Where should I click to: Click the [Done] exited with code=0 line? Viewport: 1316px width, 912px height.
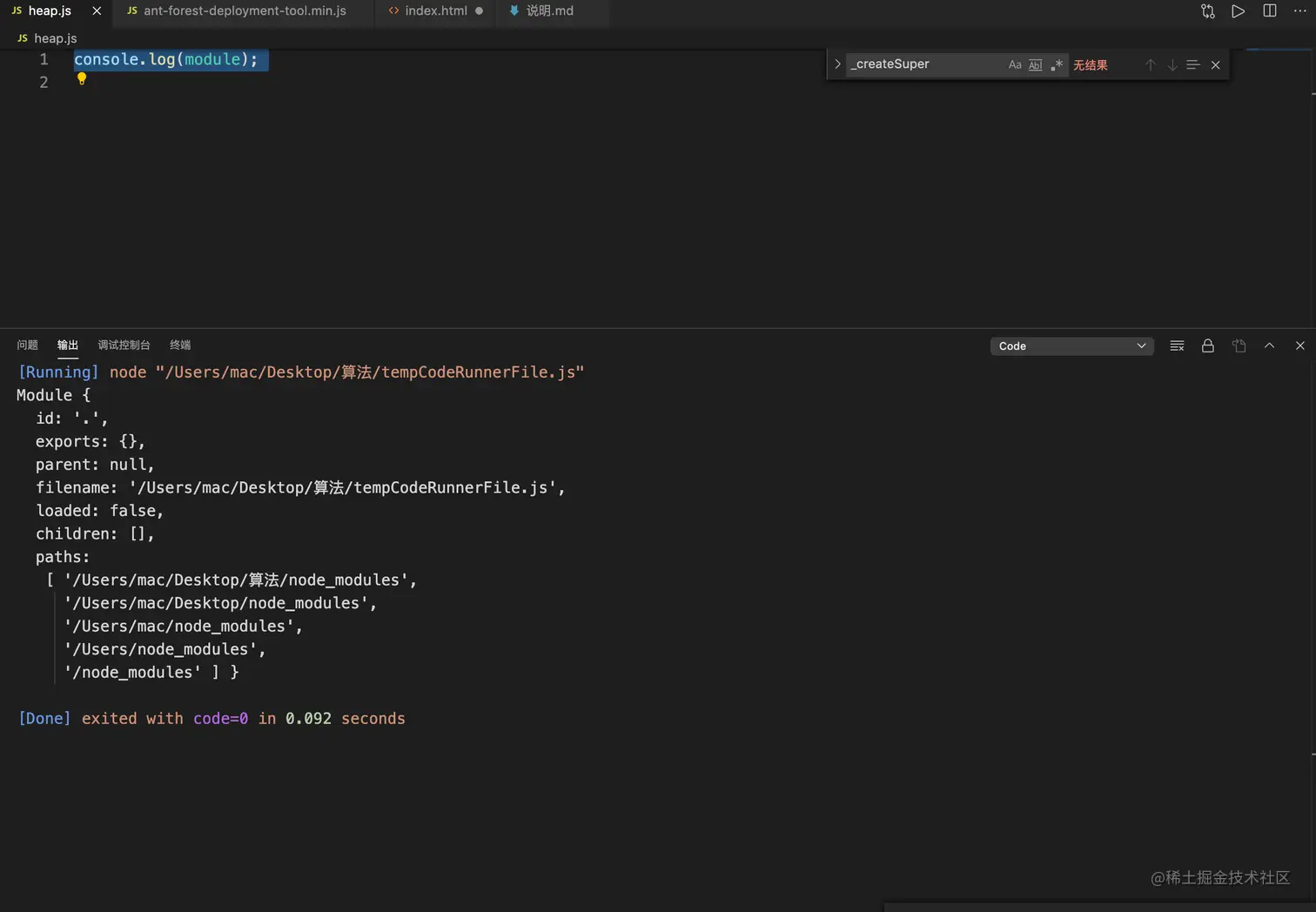point(211,719)
